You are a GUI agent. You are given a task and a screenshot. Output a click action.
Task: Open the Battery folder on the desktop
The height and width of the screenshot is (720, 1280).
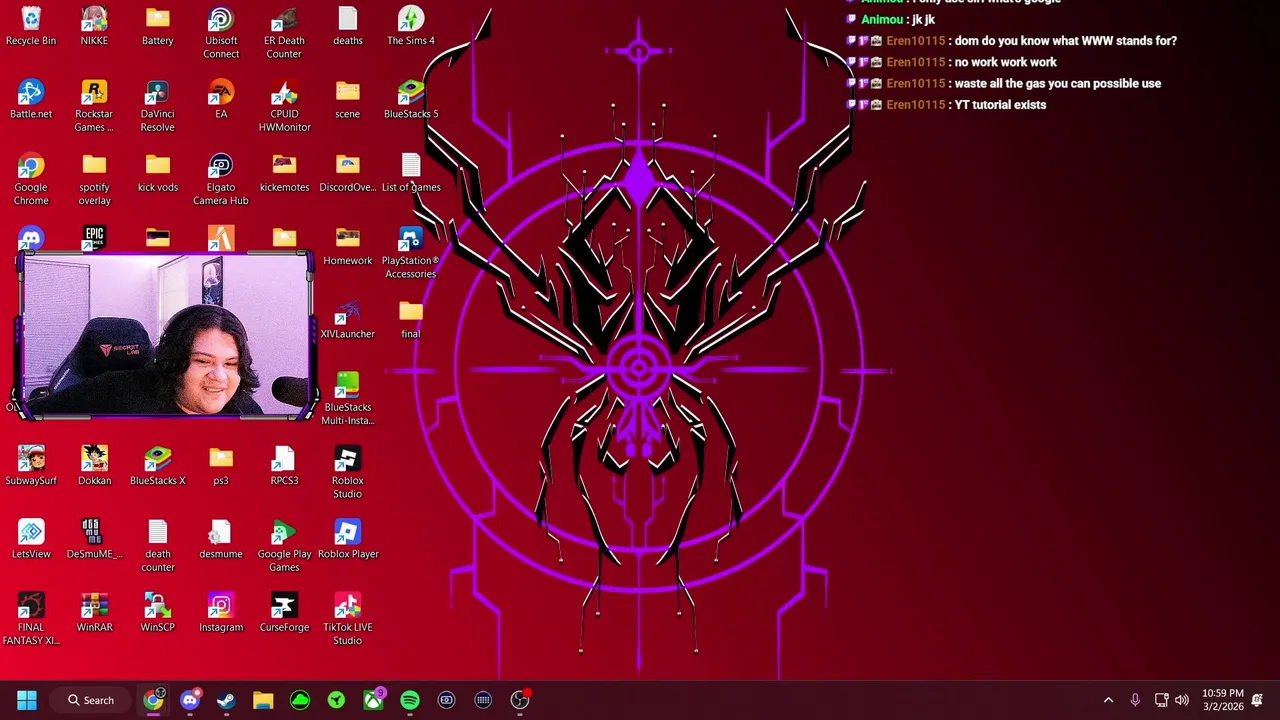click(x=158, y=27)
